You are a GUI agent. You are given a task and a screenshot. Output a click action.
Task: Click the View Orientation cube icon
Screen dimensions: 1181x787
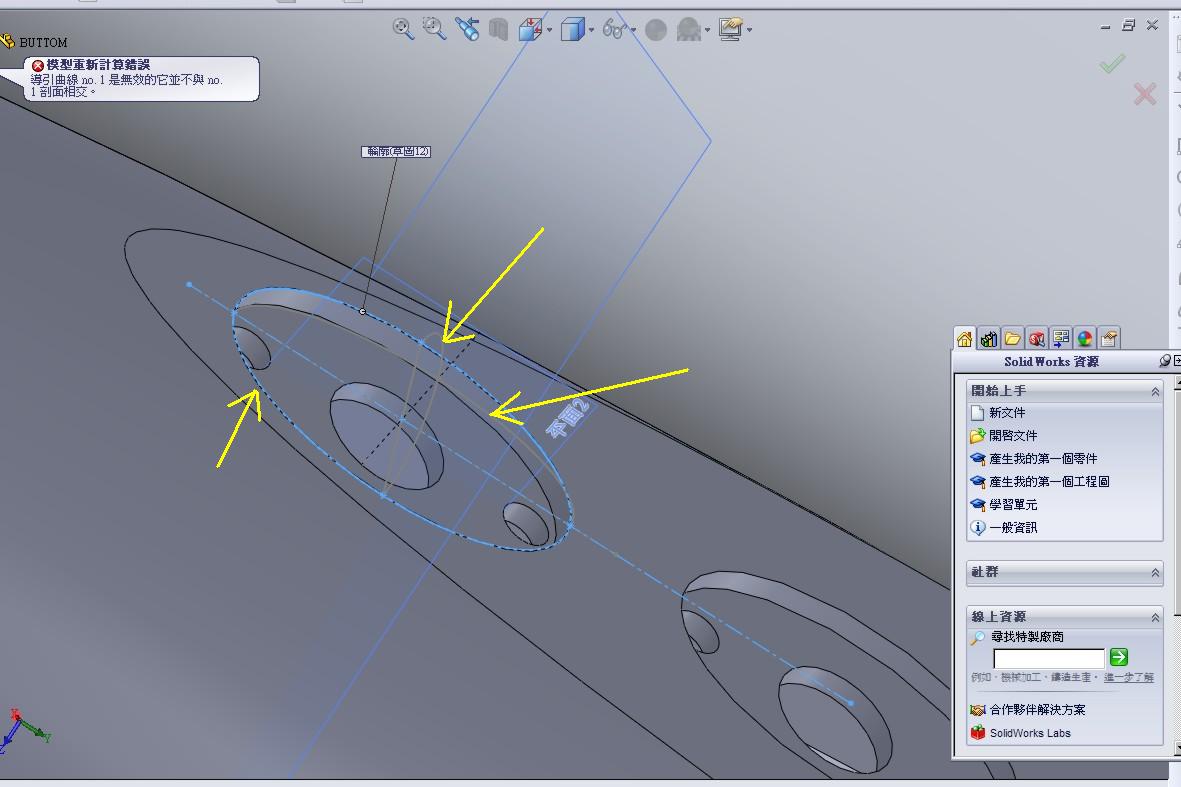point(531,29)
